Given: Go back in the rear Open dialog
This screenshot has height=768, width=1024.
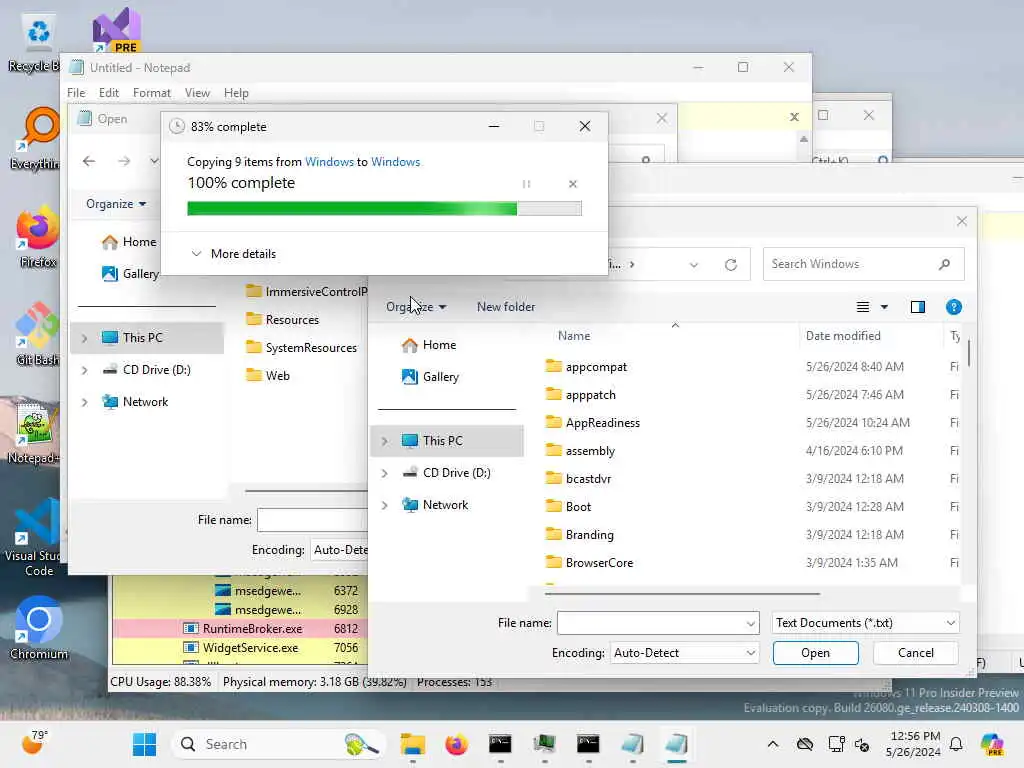Looking at the screenshot, I should (89, 161).
